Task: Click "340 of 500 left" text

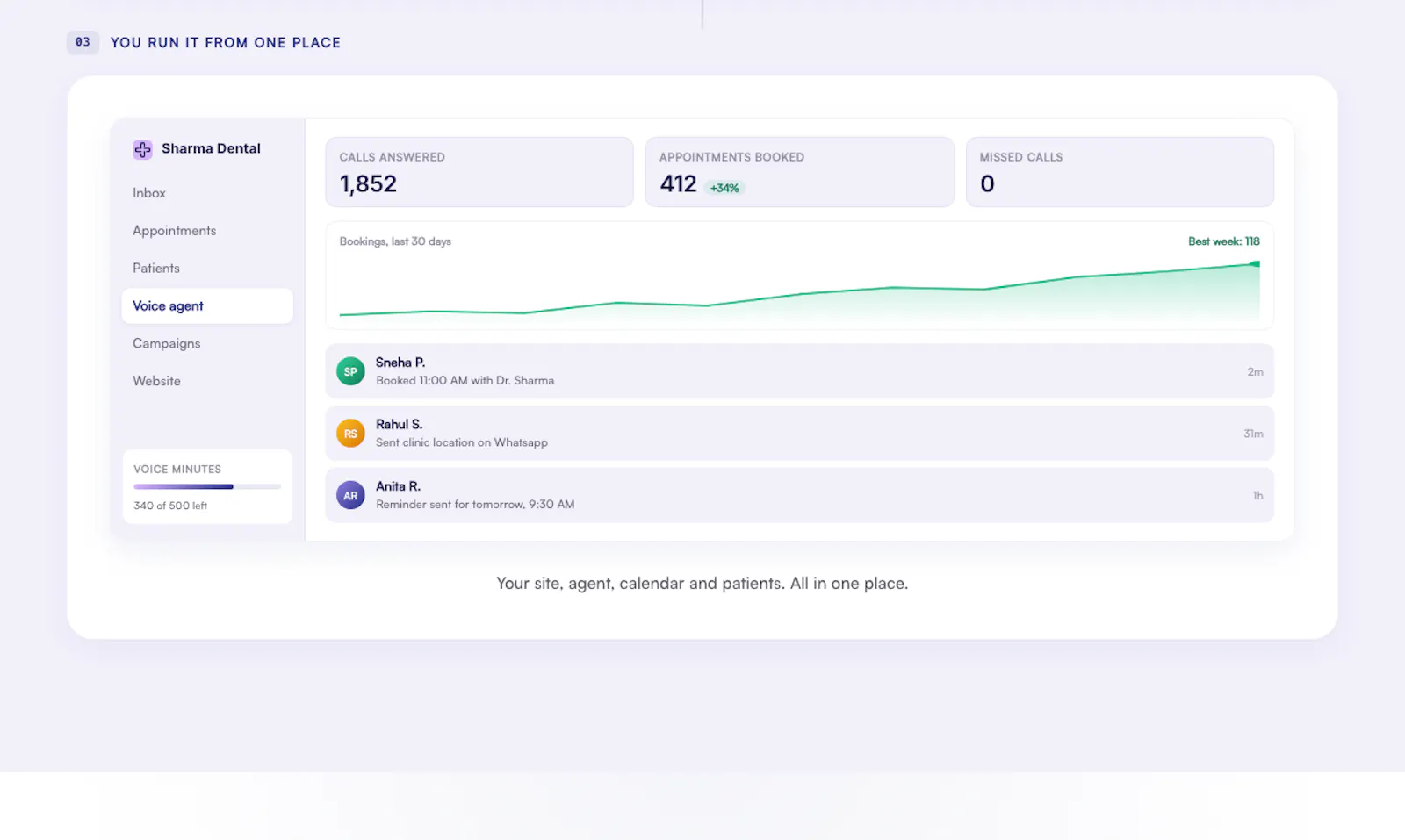Action: [170, 506]
